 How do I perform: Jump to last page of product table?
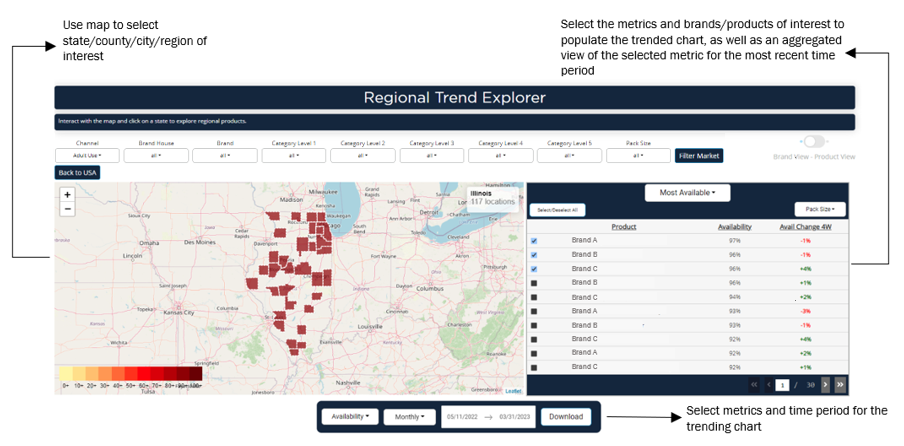(840, 384)
